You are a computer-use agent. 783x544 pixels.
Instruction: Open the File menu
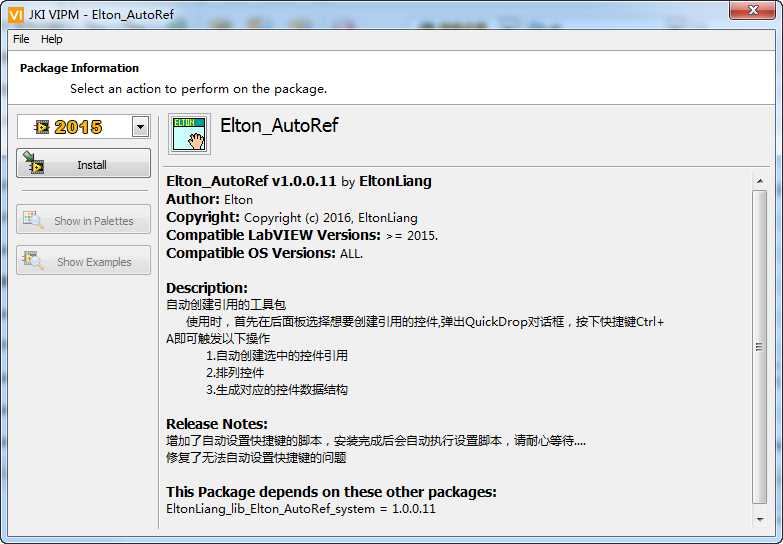tap(21, 39)
